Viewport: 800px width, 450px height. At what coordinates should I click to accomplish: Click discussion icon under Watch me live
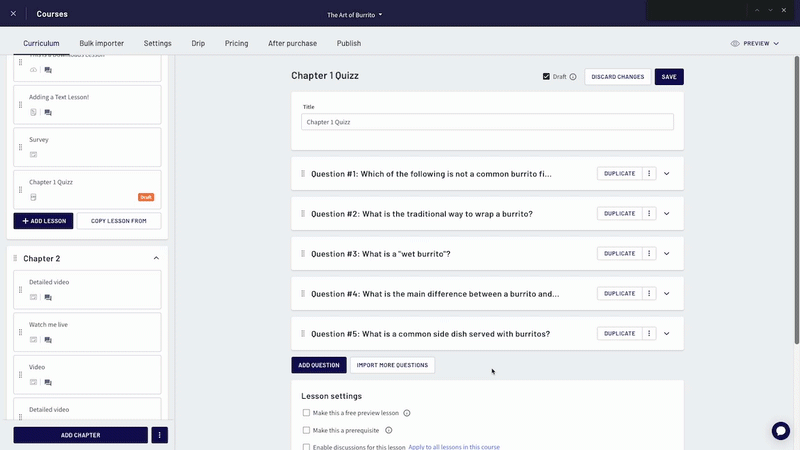[x=48, y=340]
